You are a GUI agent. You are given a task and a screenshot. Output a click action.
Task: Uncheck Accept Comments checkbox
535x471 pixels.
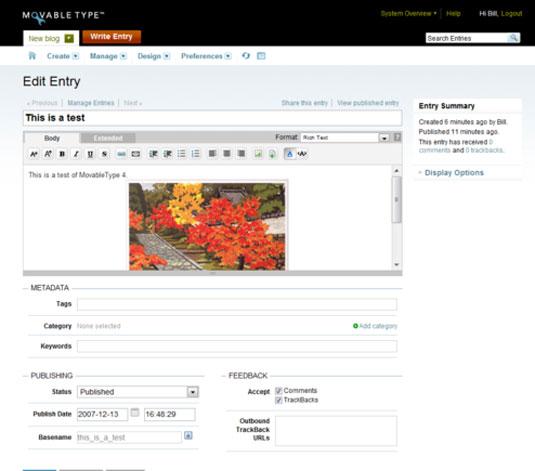tap(278, 391)
